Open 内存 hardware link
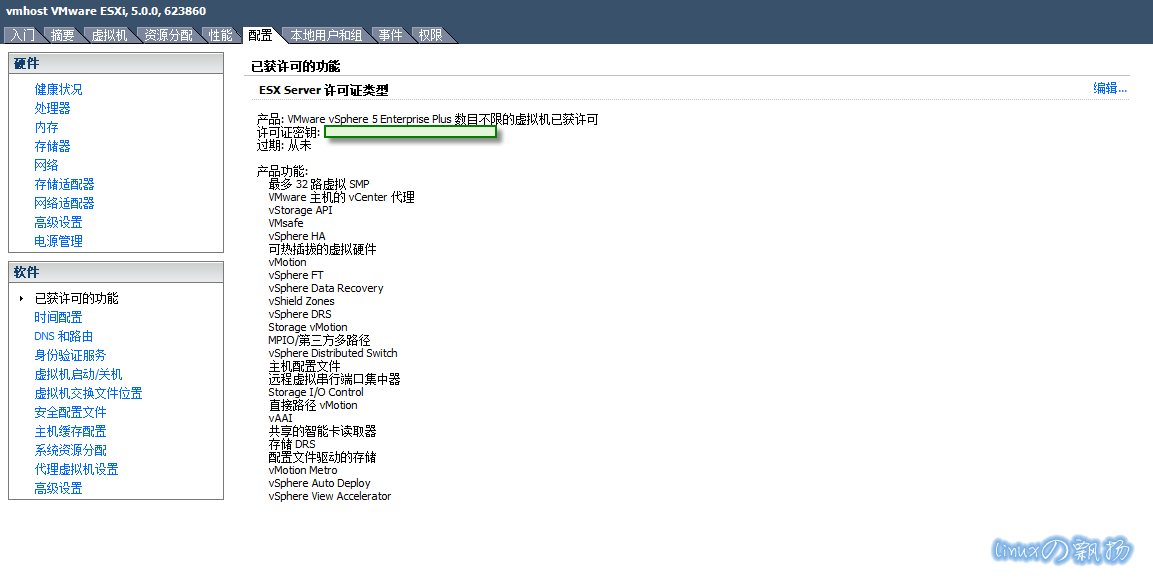Viewport: 1153px width, 586px height. (46, 127)
